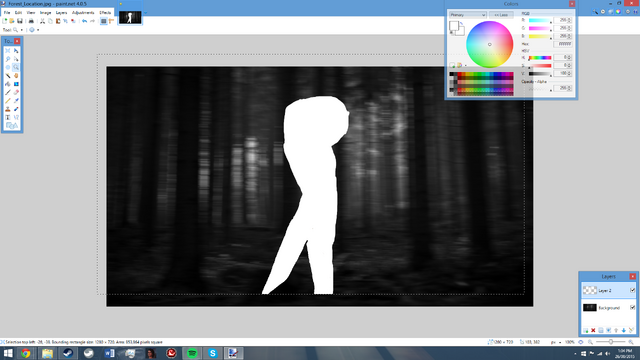
Task: Open the Layers menu
Action: pos(61,13)
